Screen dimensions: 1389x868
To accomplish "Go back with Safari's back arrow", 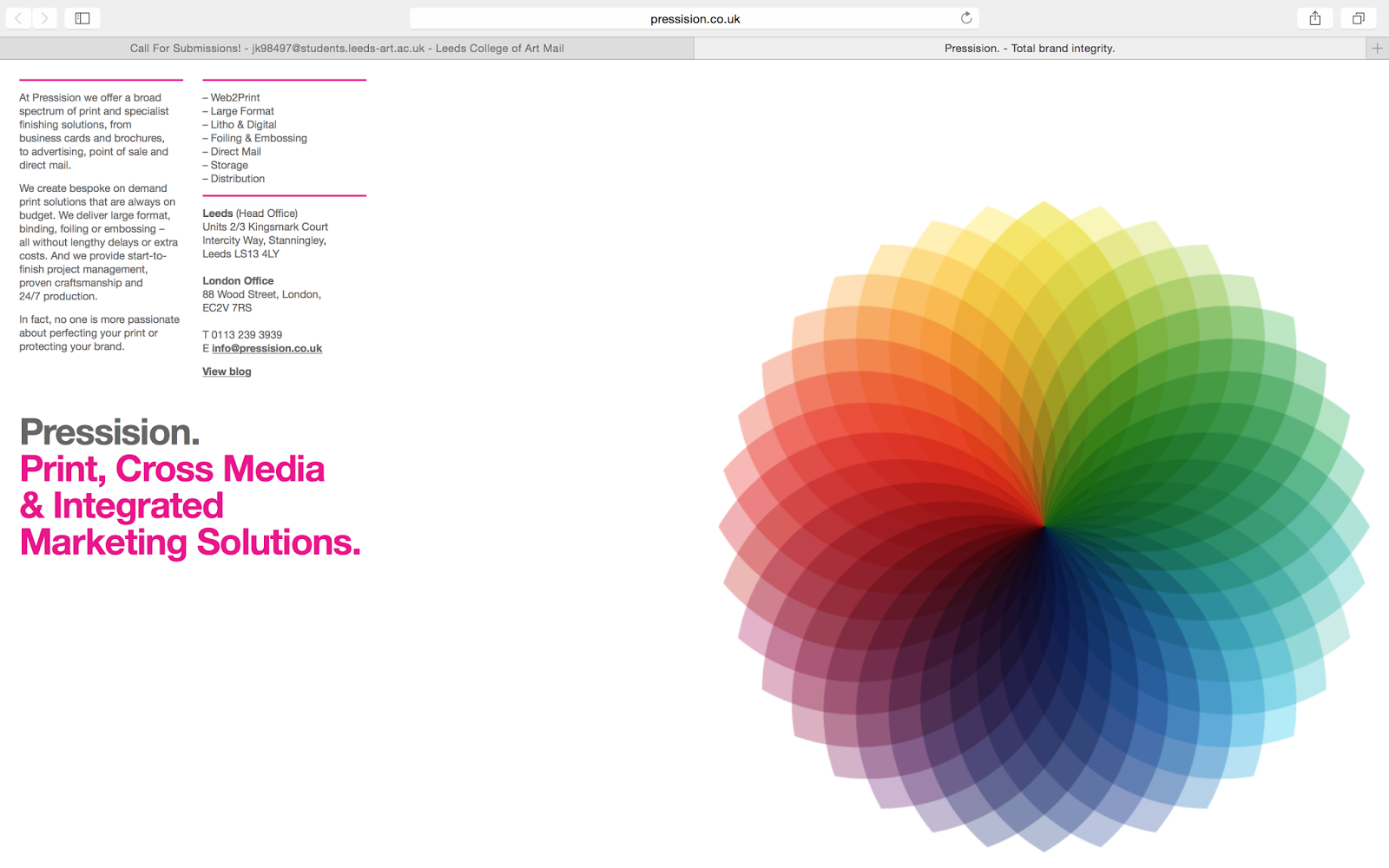I will pyautogui.click(x=18, y=18).
